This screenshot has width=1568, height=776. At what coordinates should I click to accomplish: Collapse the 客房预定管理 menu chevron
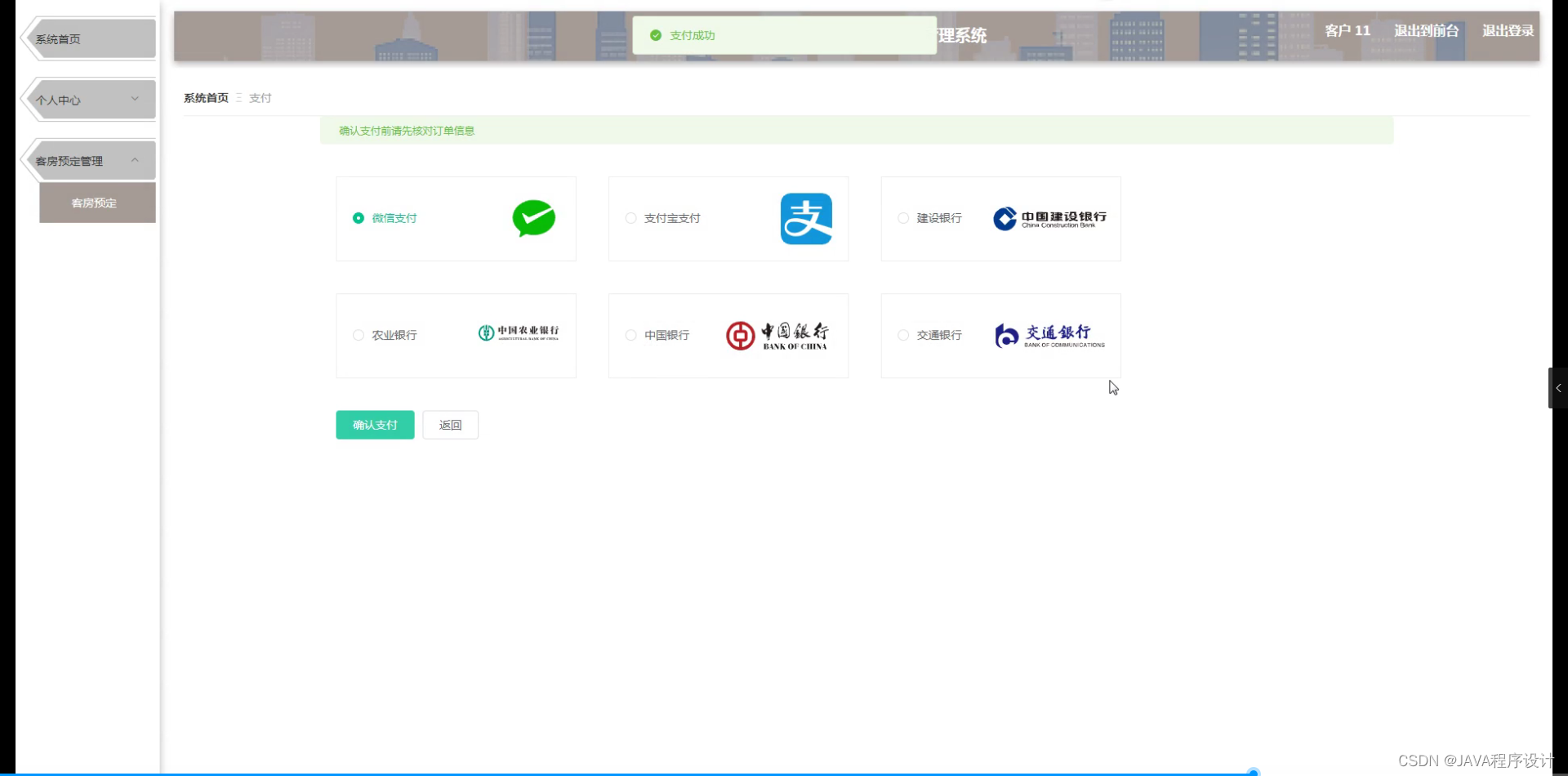135,160
